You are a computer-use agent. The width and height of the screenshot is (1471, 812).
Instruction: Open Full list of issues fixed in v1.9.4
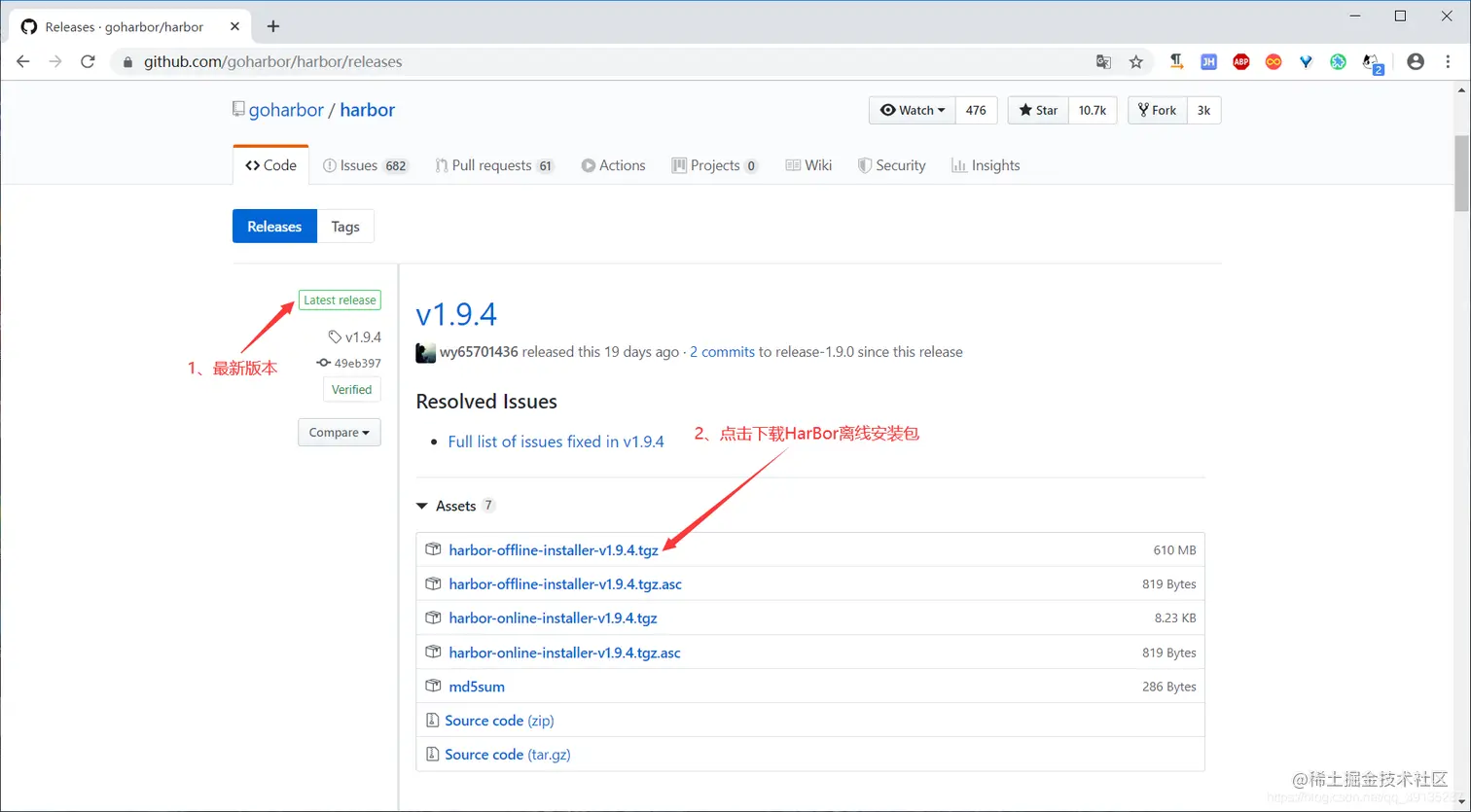(556, 441)
